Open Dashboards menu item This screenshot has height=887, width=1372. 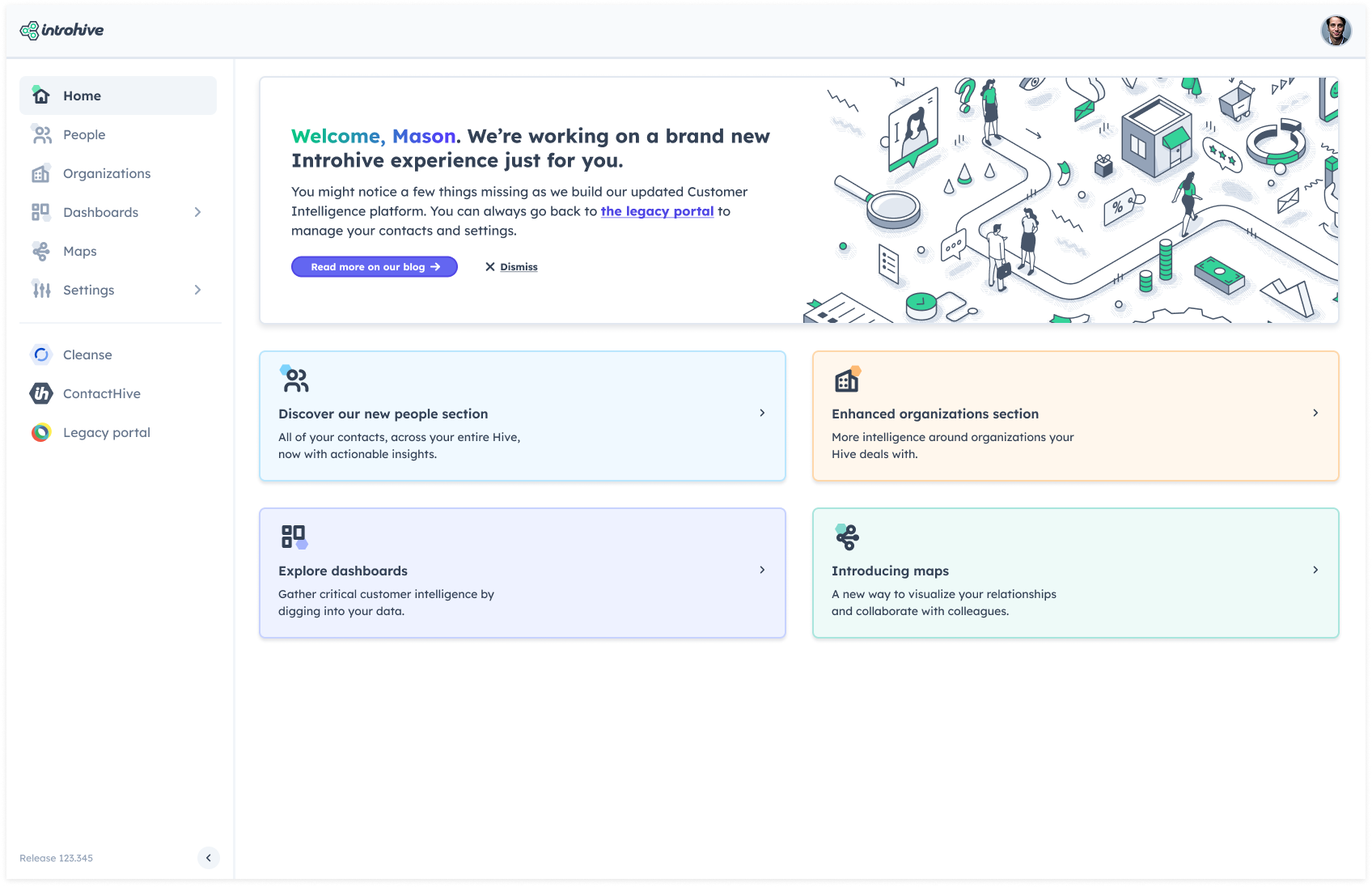(118, 212)
